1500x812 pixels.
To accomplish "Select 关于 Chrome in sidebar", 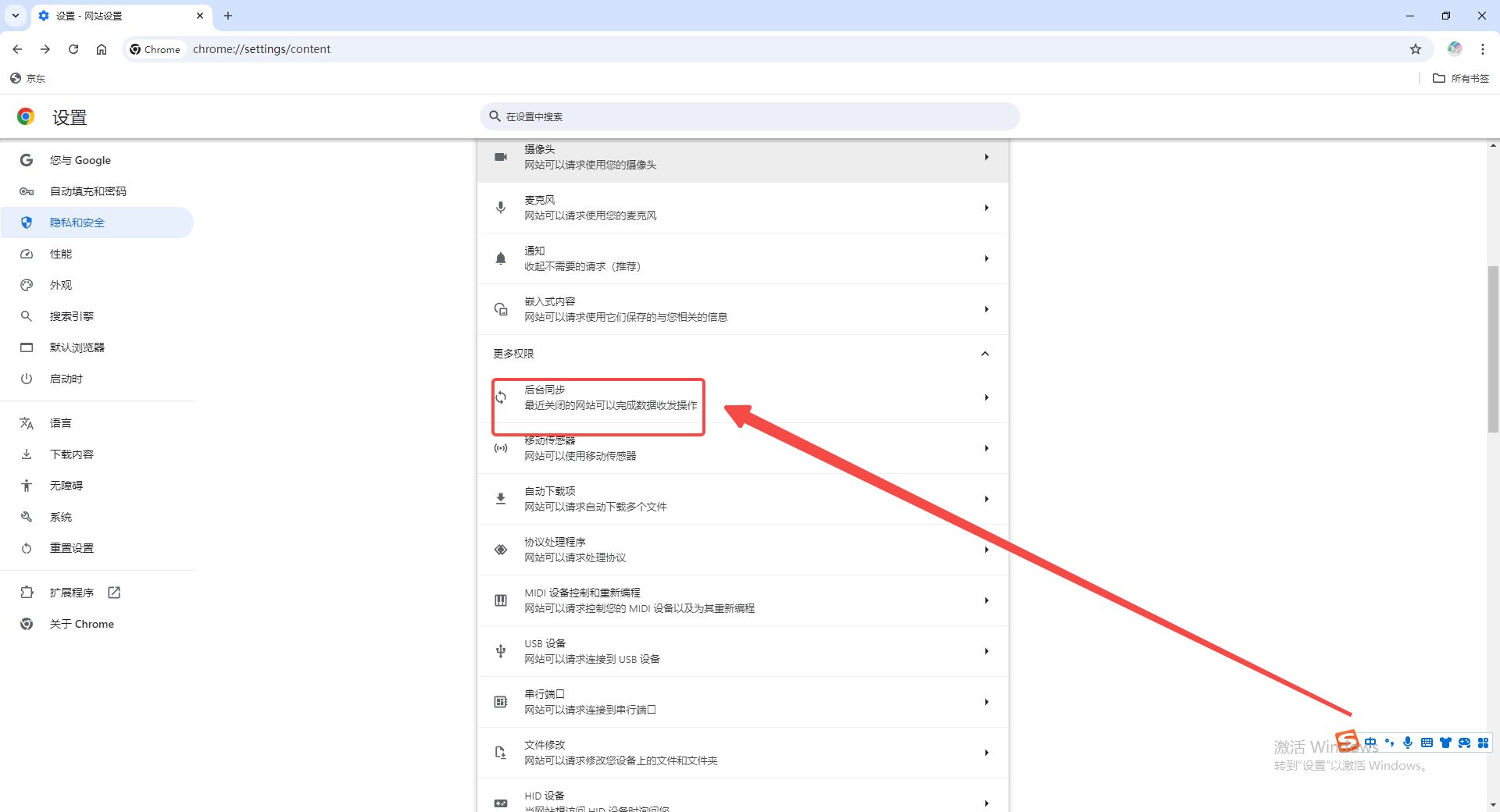I will 97,624.
